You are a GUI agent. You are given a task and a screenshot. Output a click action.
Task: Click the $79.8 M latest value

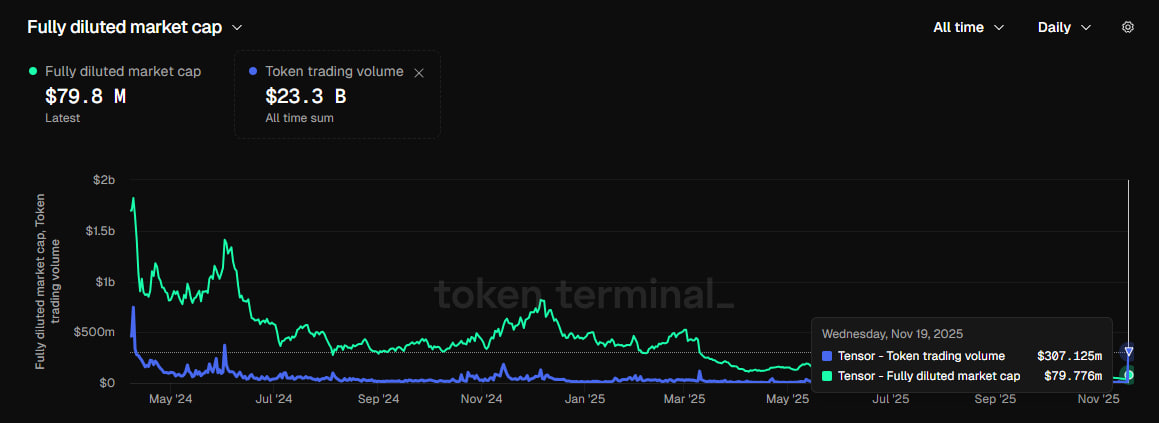pos(85,97)
